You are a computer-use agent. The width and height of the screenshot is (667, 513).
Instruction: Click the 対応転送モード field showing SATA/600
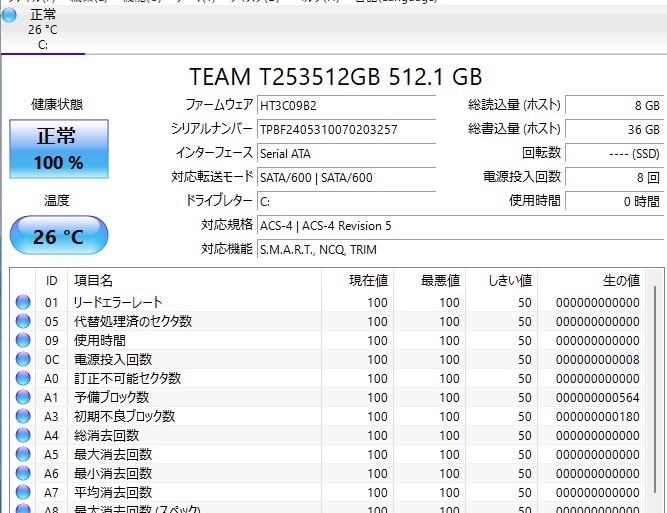click(346, 178)
